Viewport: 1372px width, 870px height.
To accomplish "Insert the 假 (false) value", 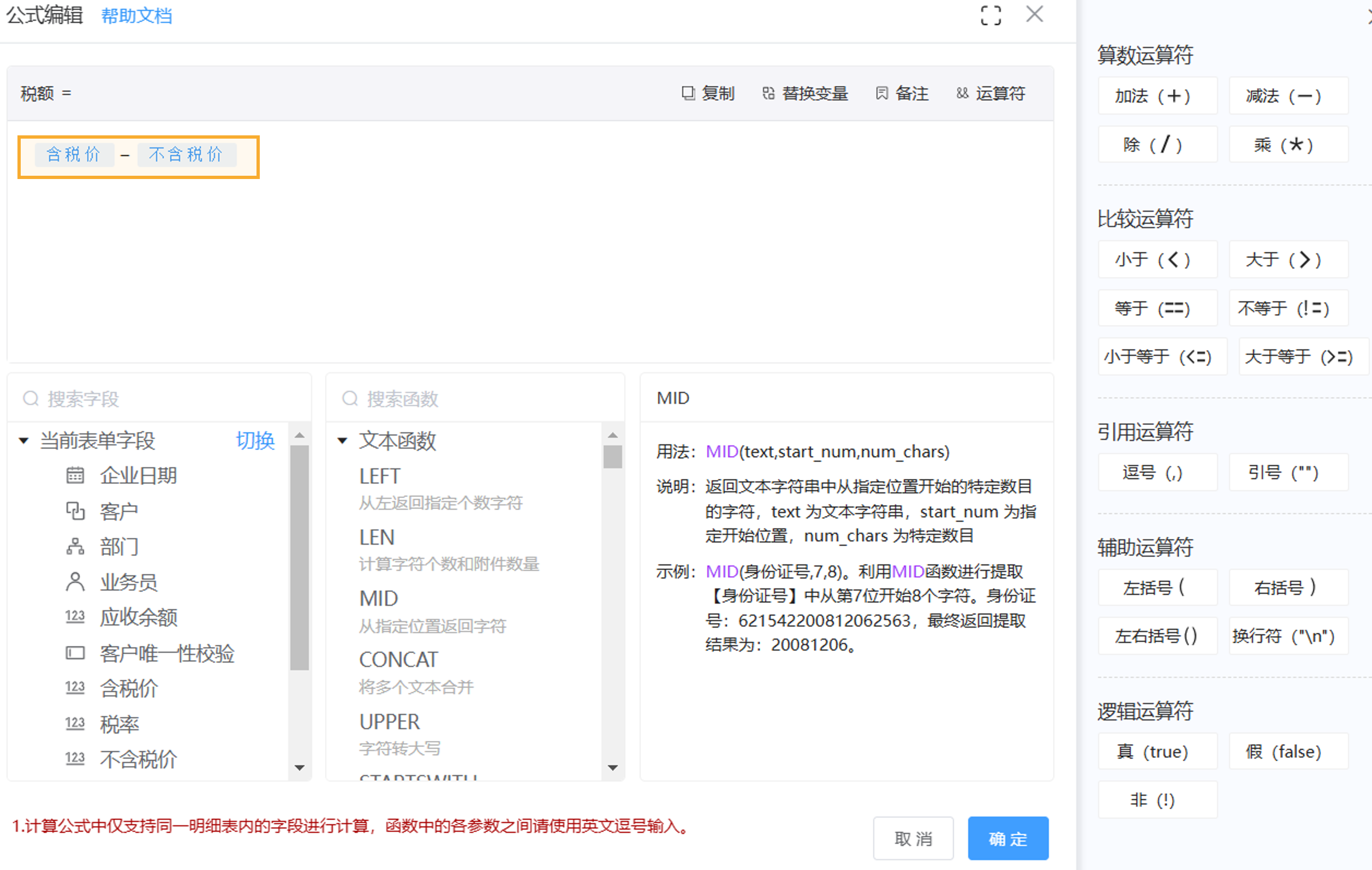I will [1289, 751].
